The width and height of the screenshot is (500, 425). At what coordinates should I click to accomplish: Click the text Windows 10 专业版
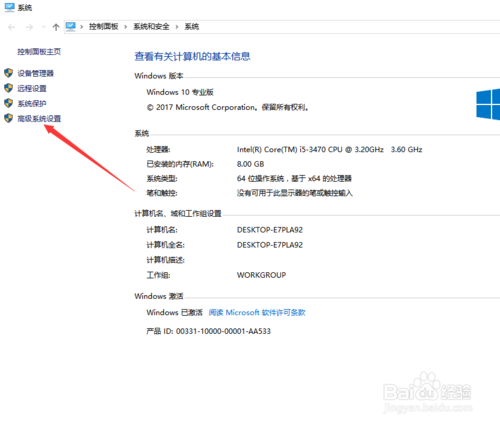(180, 92)
